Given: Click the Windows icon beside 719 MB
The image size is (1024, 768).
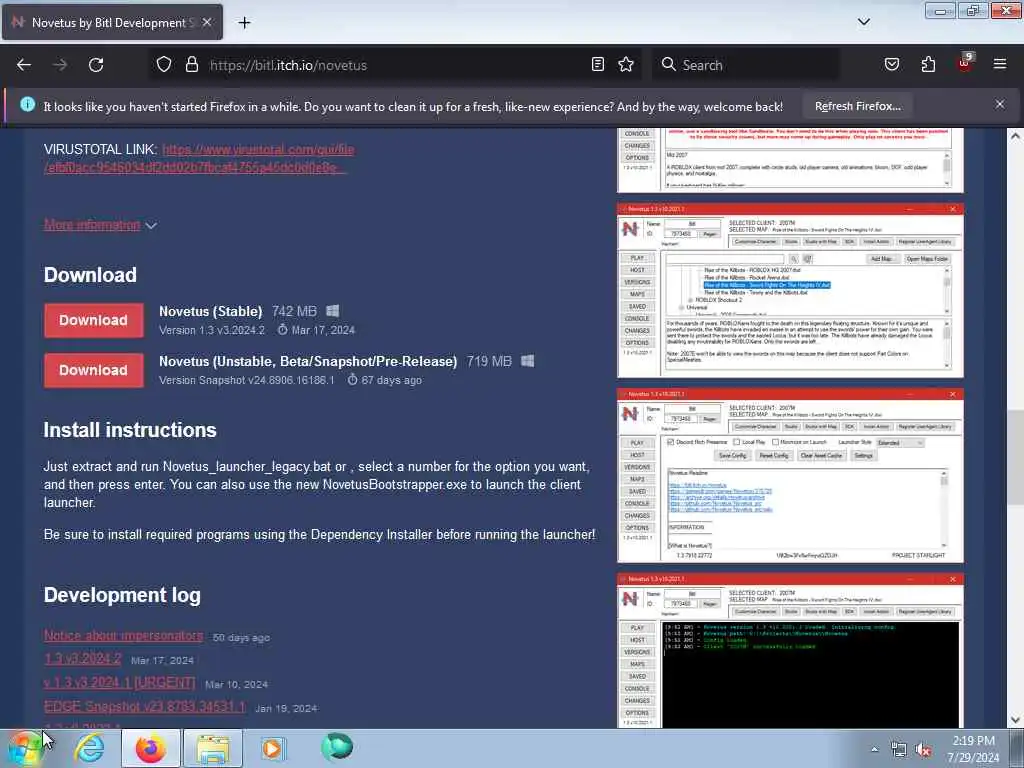Looking at the screenshot, I should point(528,360).
